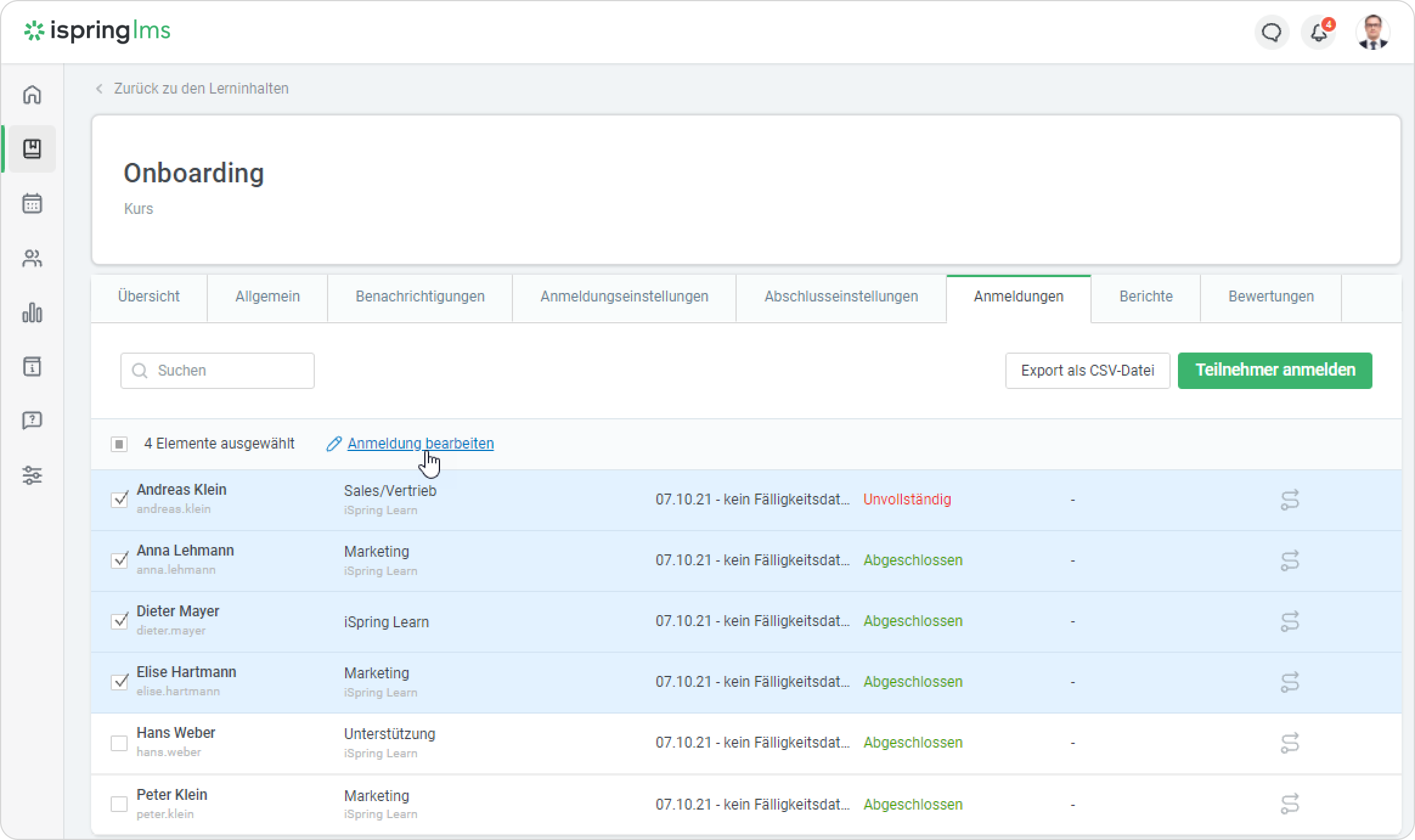Open the chat messages icon in the header
Viewport: 1415px width, 840px height.
(1272, 32)
